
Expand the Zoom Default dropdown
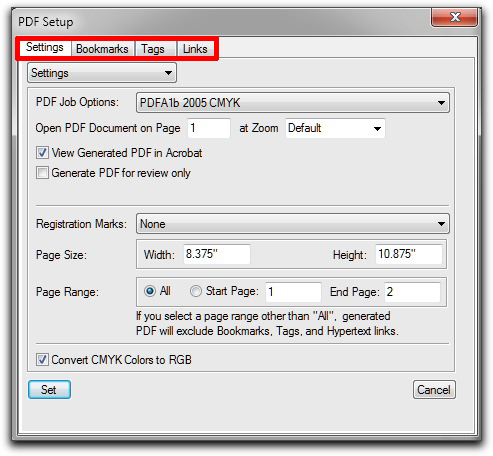[x=335, y=128]
